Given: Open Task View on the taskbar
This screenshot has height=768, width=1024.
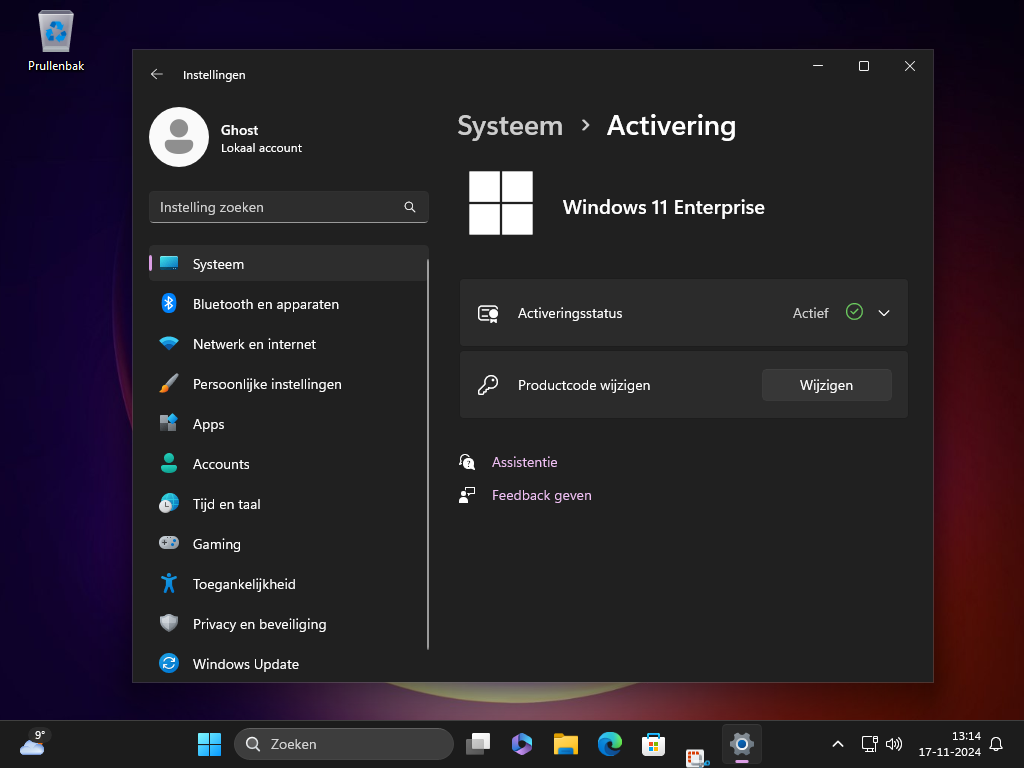Looking at the screenshot, I should coord(478,744).
